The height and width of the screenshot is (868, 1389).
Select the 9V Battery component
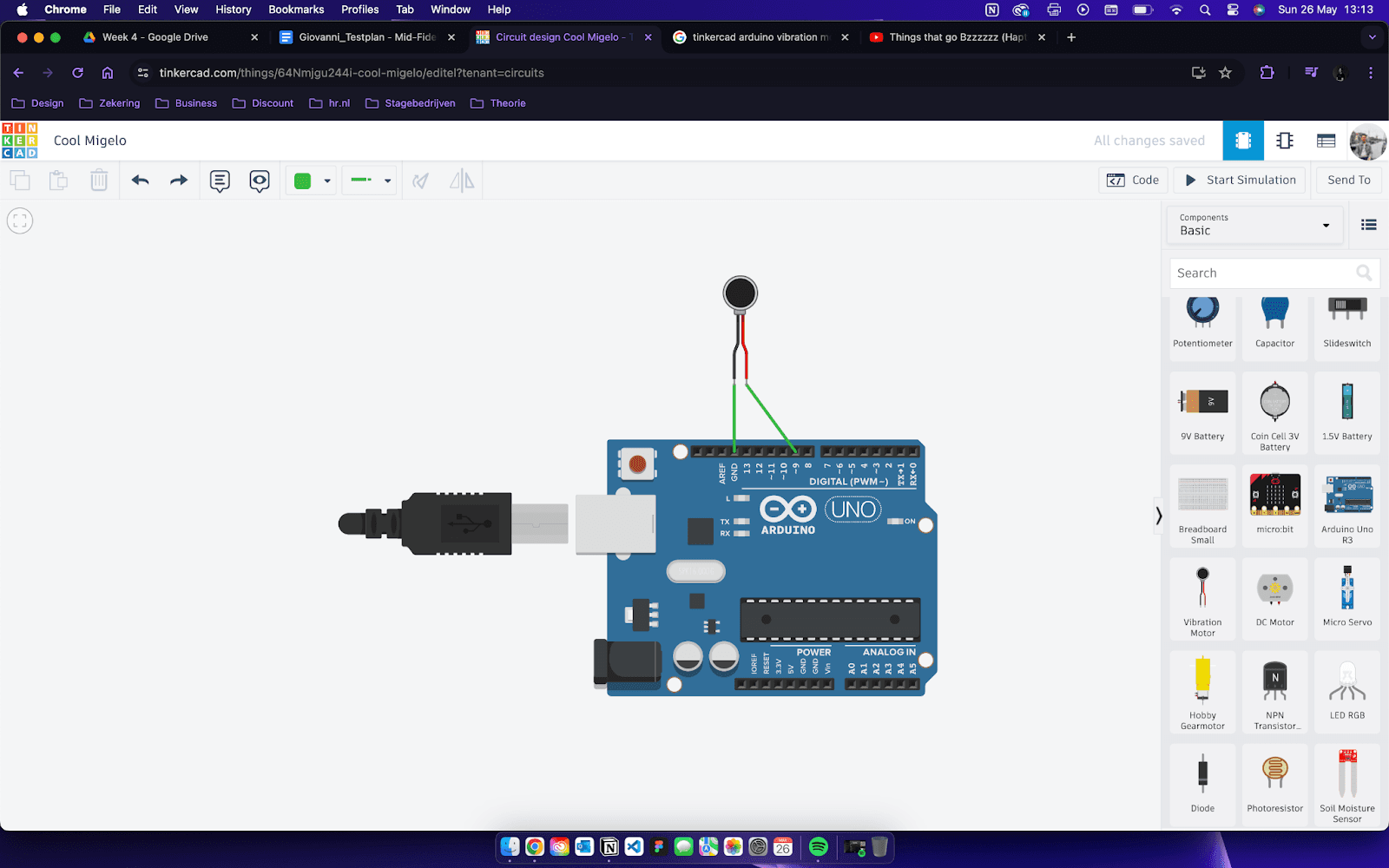pyautogui.click(x=1202, y=412)
